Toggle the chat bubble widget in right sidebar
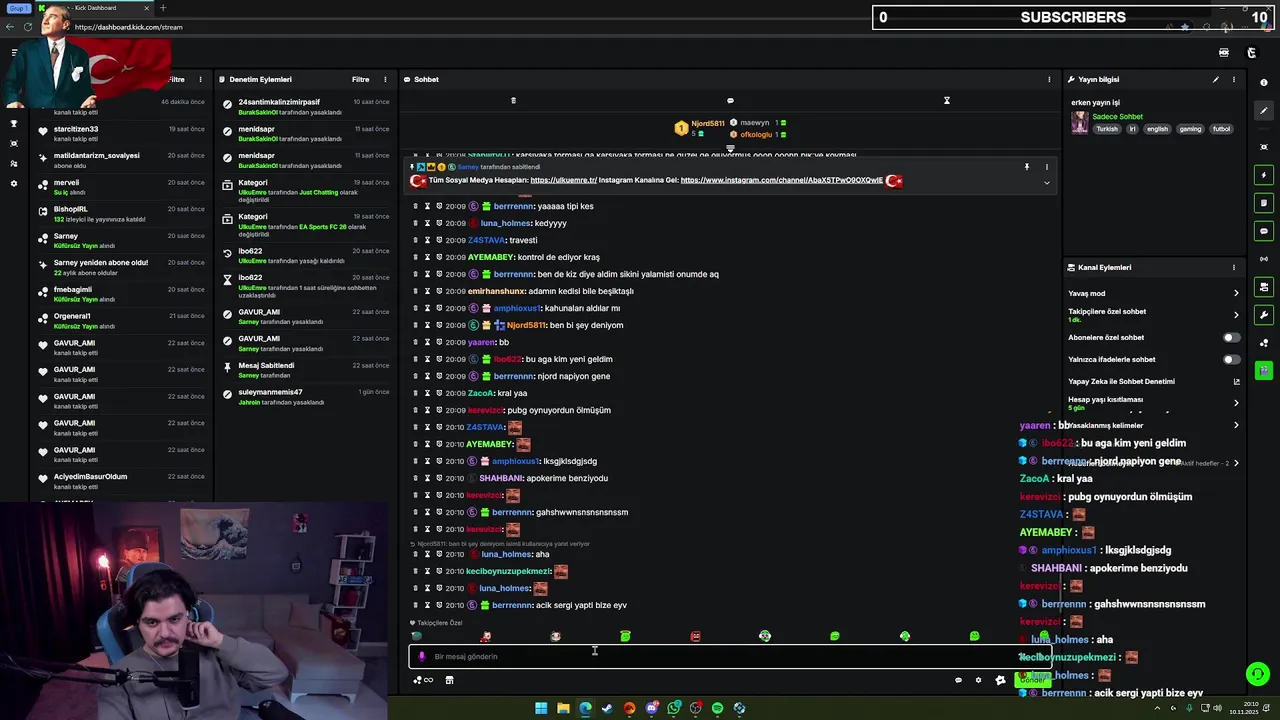This screenshot has width=1280, height=720. pyautogui.click(x=1264, y=231)
